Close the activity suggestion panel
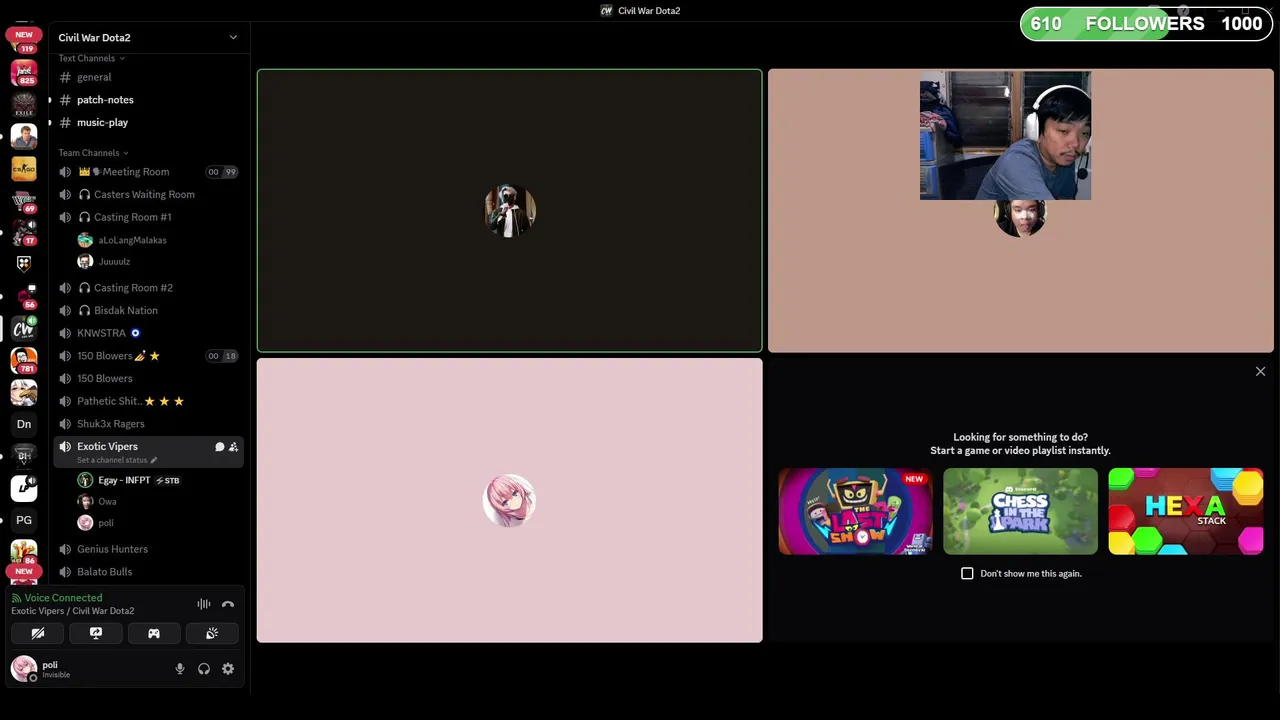The height and width of the screenshot is (720, 1280). pyautogui.click(x=1260, y=372)
